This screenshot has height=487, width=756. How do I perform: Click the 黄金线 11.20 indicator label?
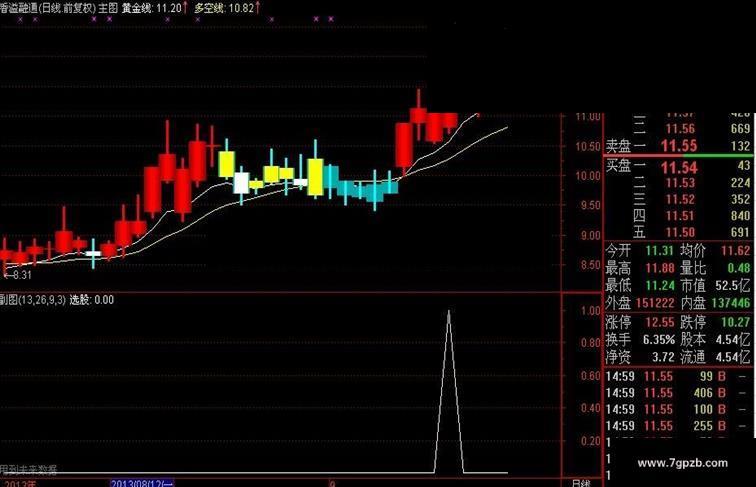pos(154,8)
